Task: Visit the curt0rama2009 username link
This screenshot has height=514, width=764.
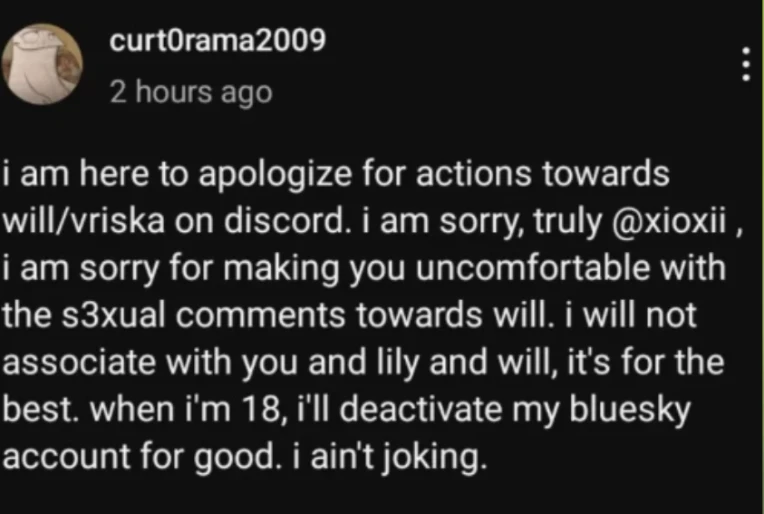Action: coord(217,40)
